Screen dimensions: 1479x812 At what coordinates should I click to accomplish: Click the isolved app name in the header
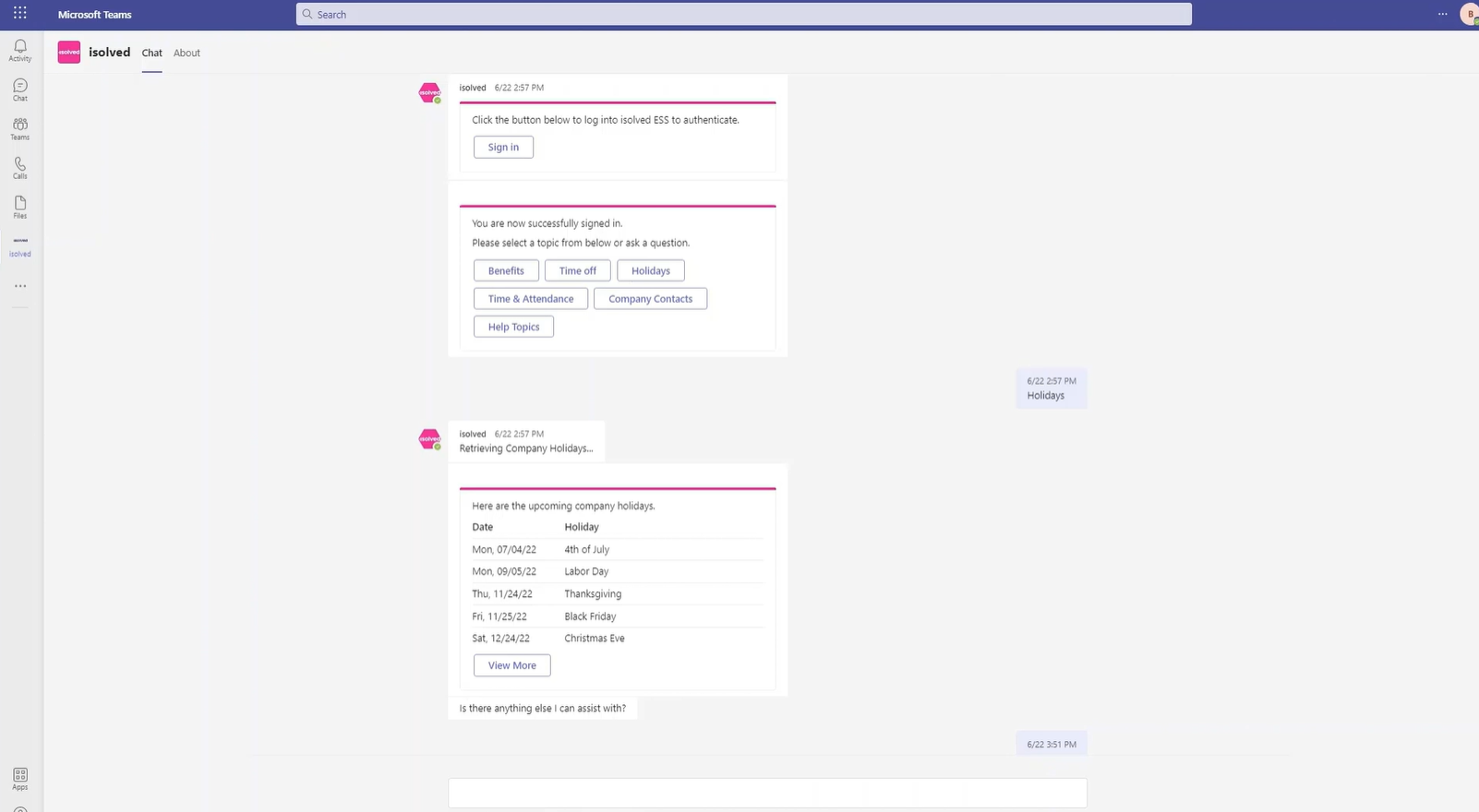point(109,52)
